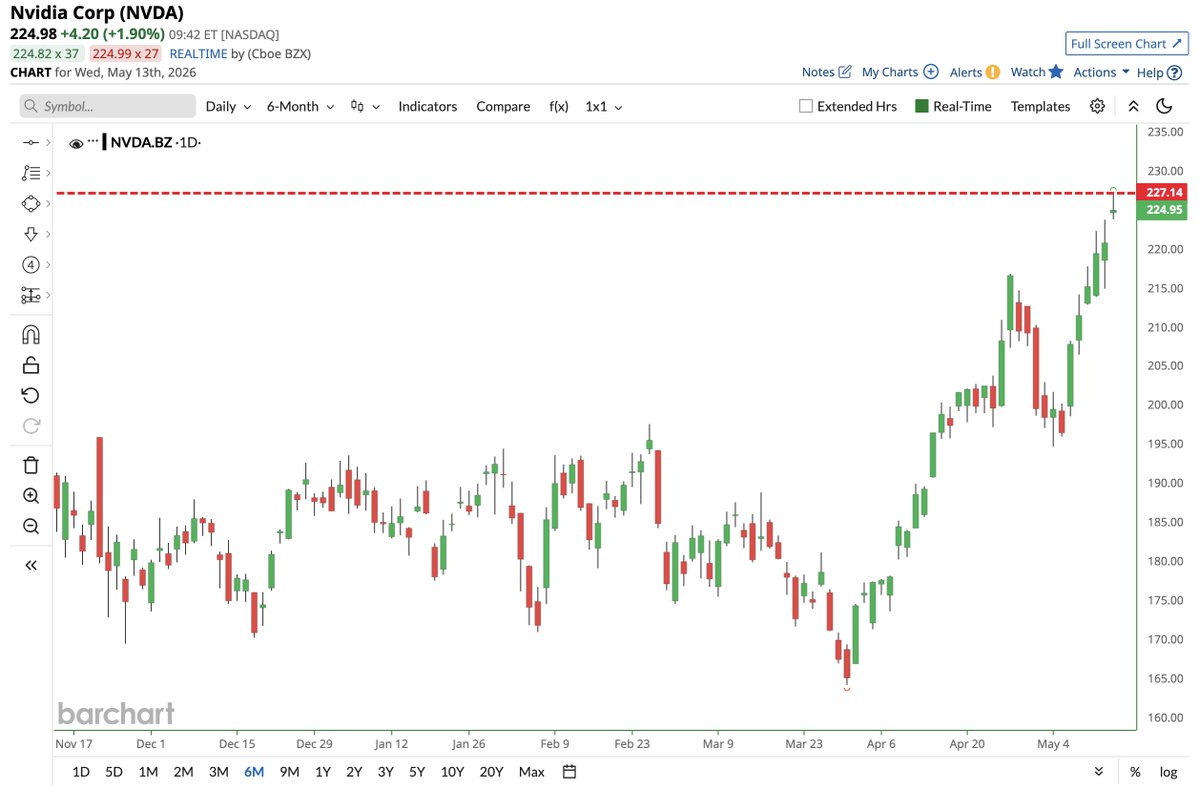The height and width of the screenshot is (789, 1199).
Task: Select the 5Y time range
Action: click(x=417, y=771)
